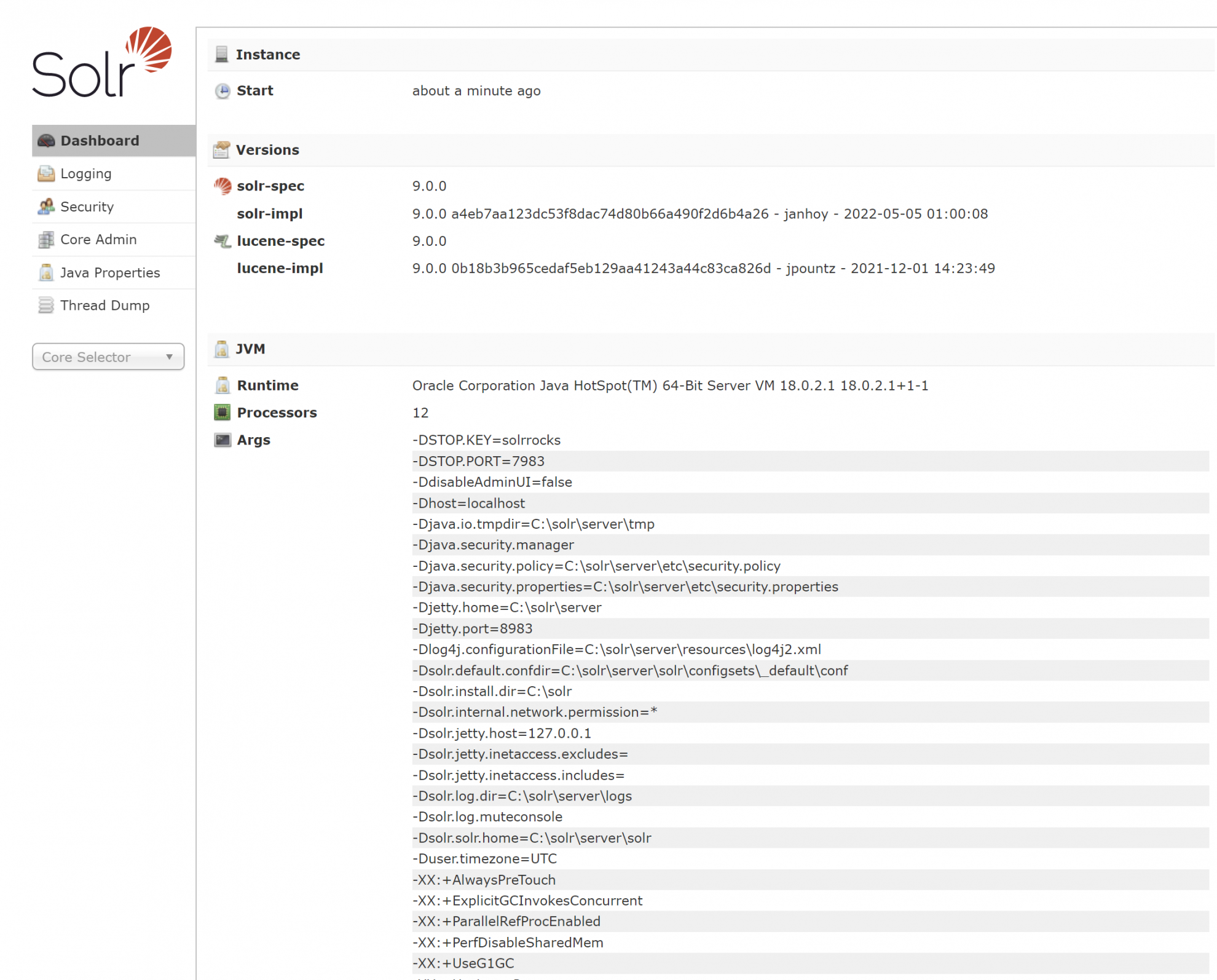Screen dimensions: 1217x980
Task: Click the Start clock icon
Action: point(222,90)
